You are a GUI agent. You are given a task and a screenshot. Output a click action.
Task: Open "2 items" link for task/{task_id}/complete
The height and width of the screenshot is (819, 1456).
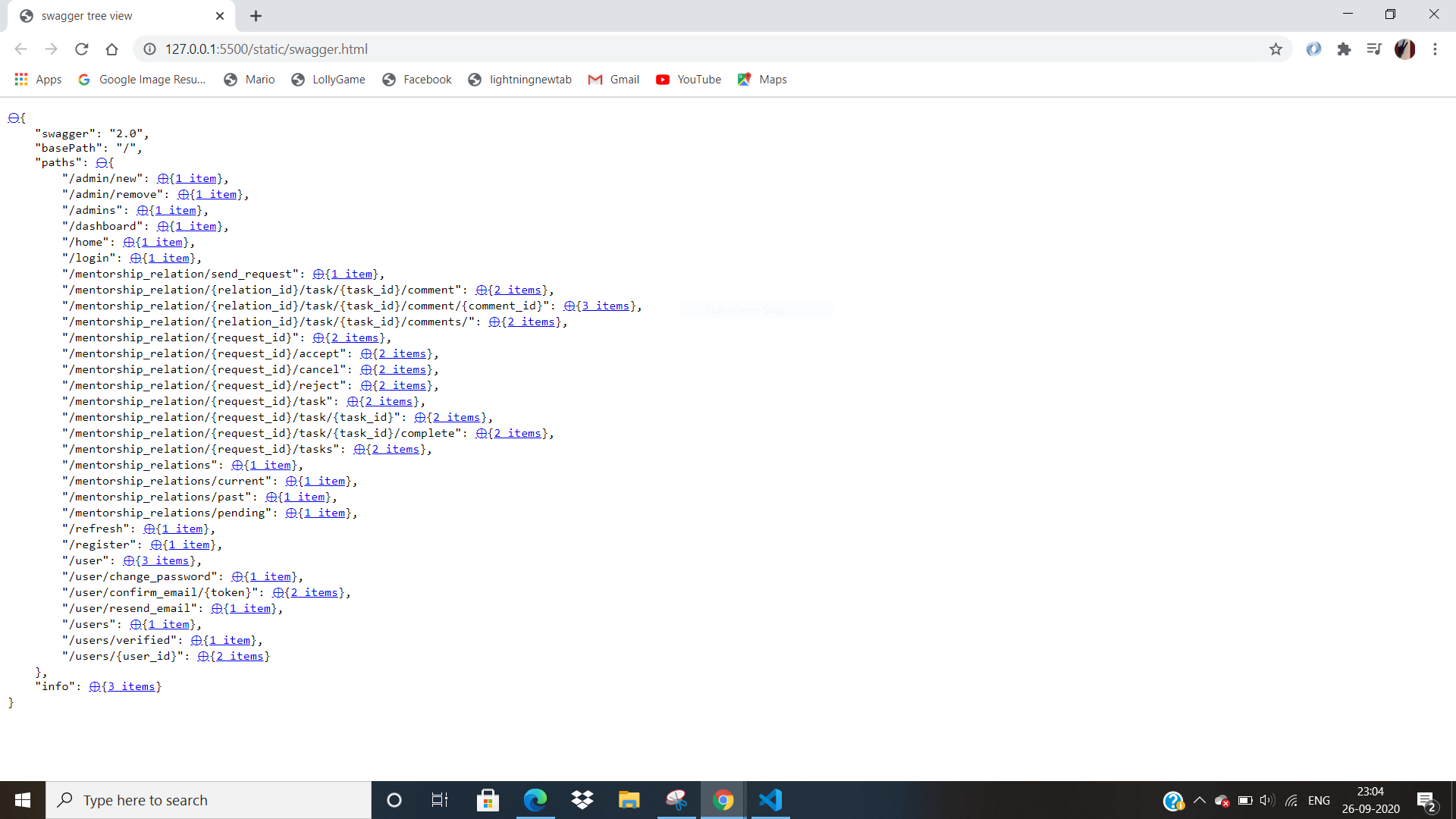518,434
